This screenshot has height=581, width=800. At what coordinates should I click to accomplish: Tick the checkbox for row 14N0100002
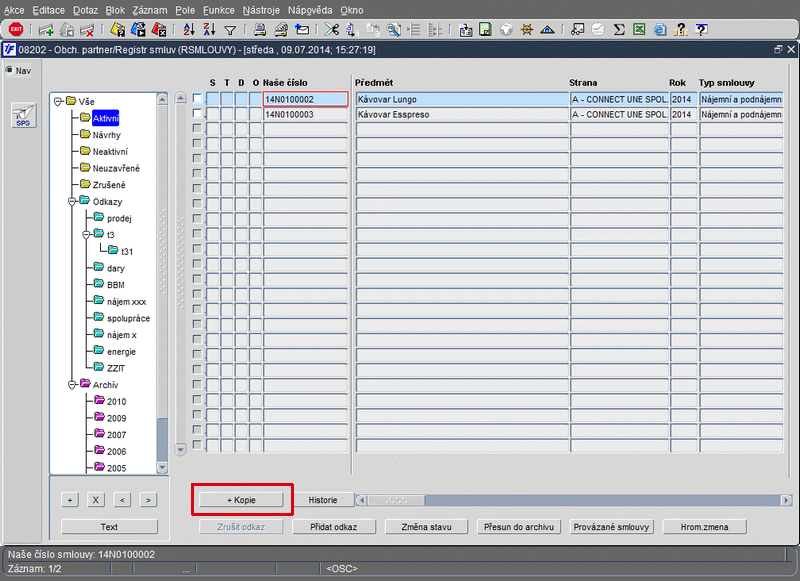(x=197, y=98)
